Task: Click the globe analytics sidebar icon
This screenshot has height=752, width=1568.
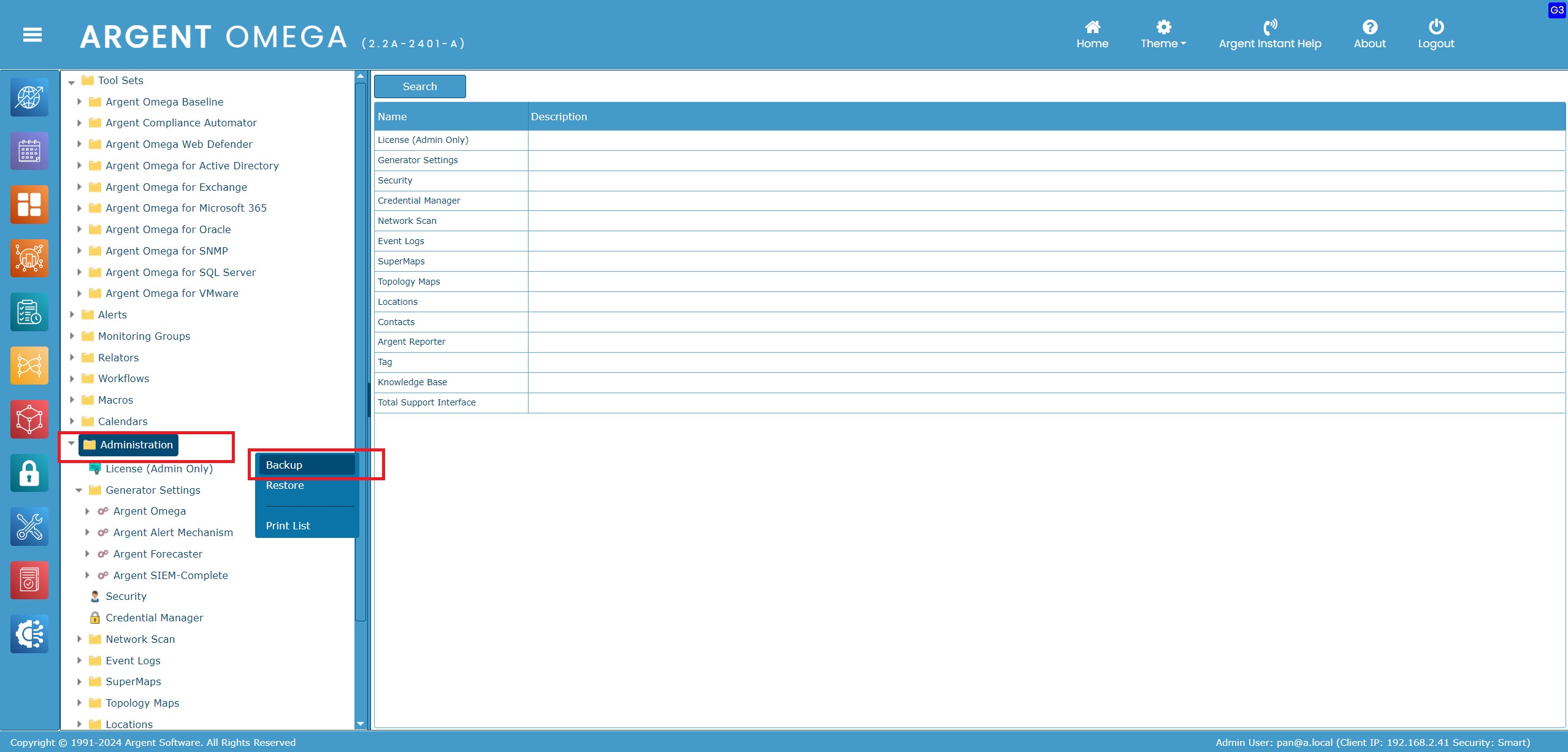Action: [29, 98]
